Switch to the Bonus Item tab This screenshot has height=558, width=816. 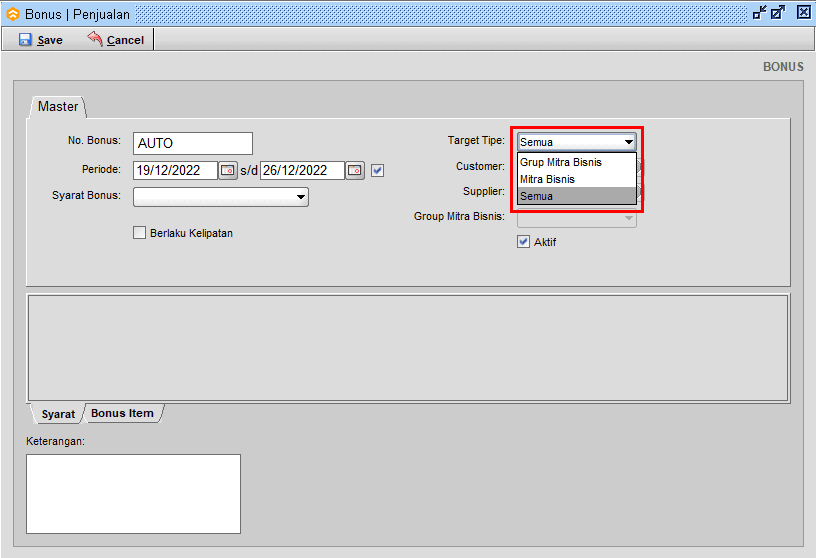(122, 413)
